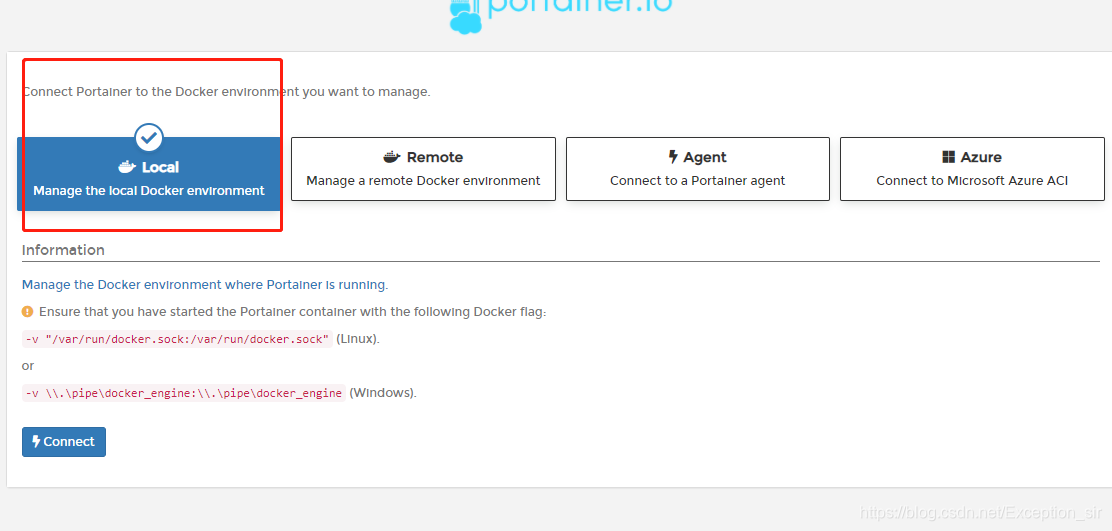
Task: Click the orange warning icon before Ensure
Action: (28, 311)
